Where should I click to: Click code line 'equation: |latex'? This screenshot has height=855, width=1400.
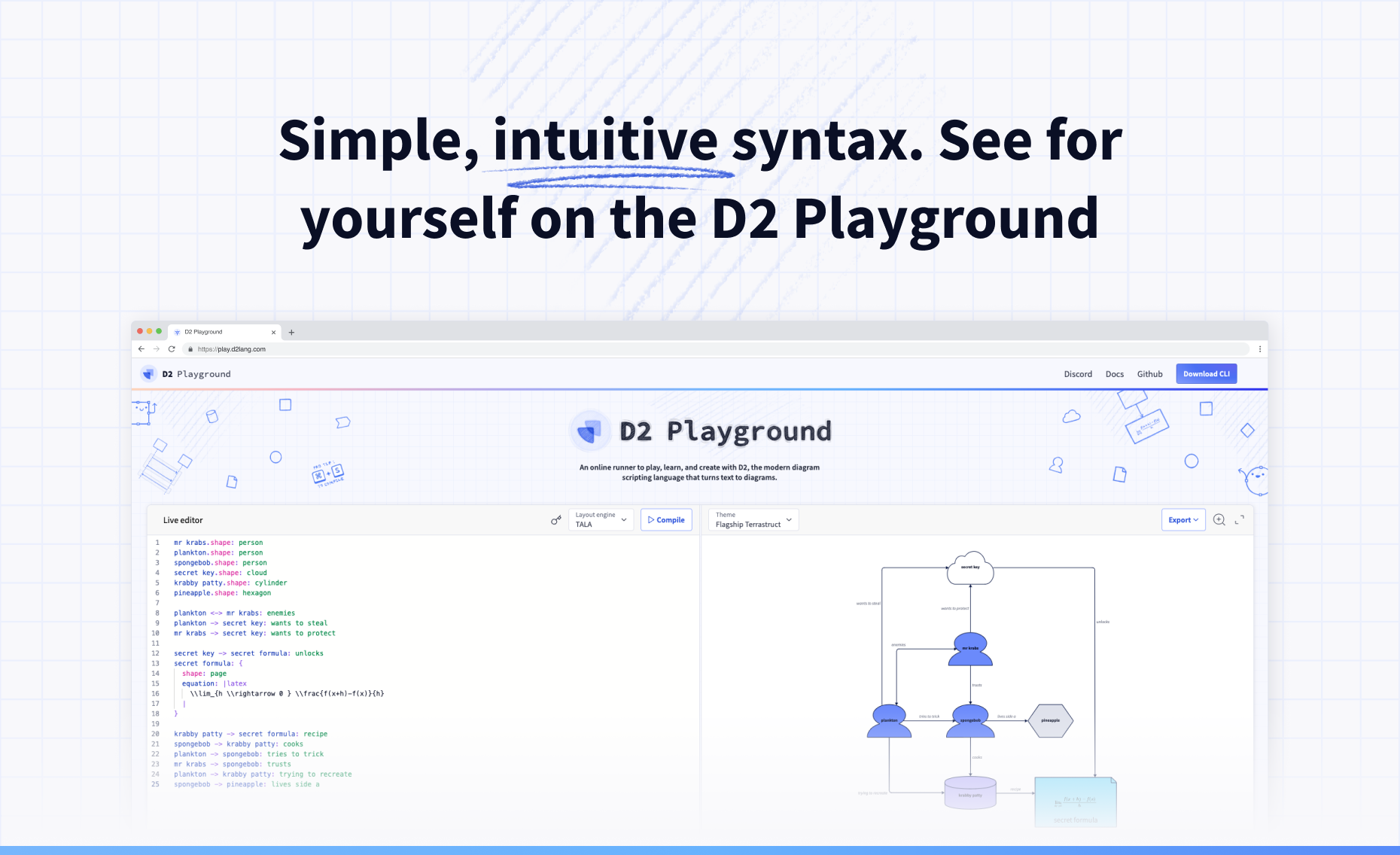214,684
